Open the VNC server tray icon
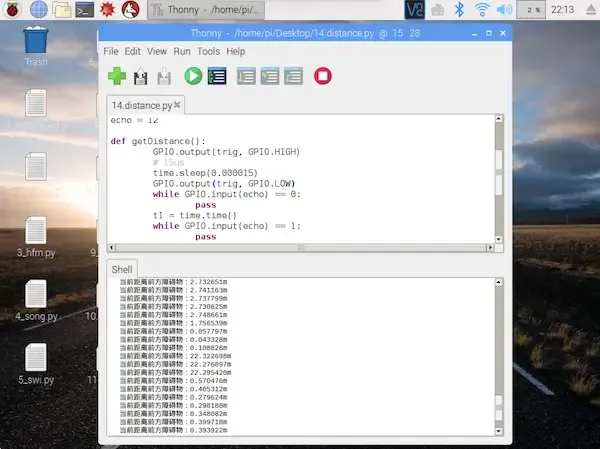The image size is (600, 449). click(415, 10)
